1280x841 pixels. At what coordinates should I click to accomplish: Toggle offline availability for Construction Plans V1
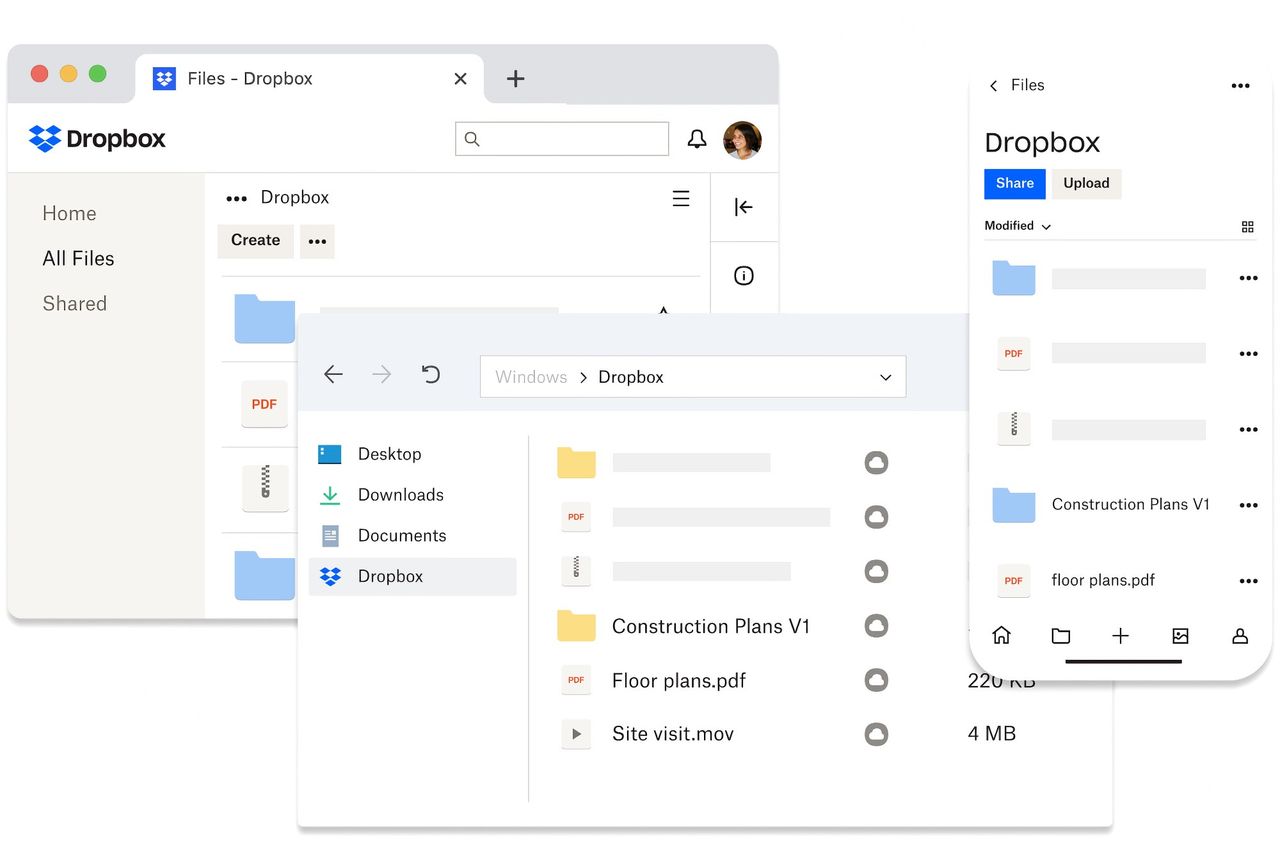point(877,626)
